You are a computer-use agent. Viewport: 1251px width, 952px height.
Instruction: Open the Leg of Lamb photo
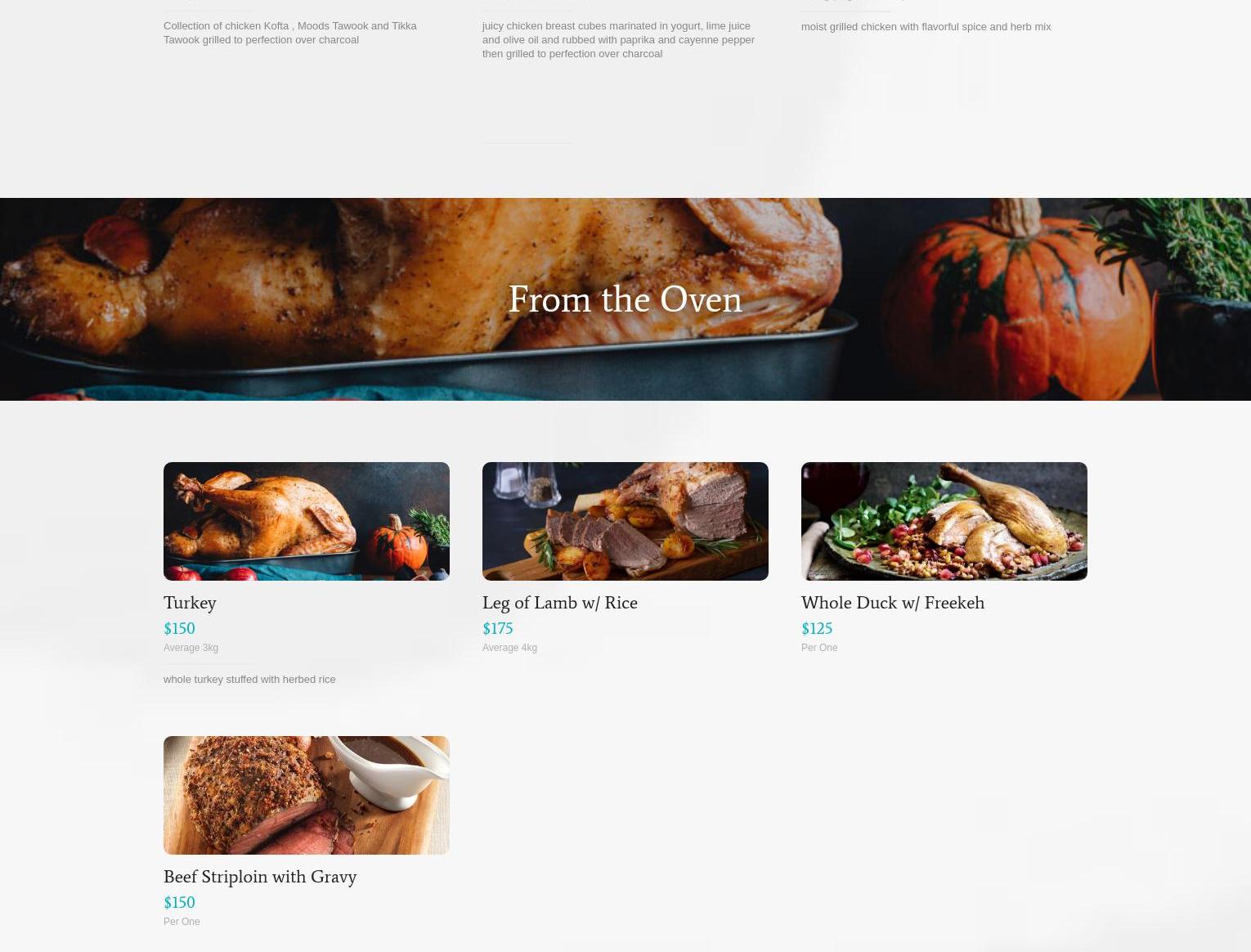click(x=625, y=521)
